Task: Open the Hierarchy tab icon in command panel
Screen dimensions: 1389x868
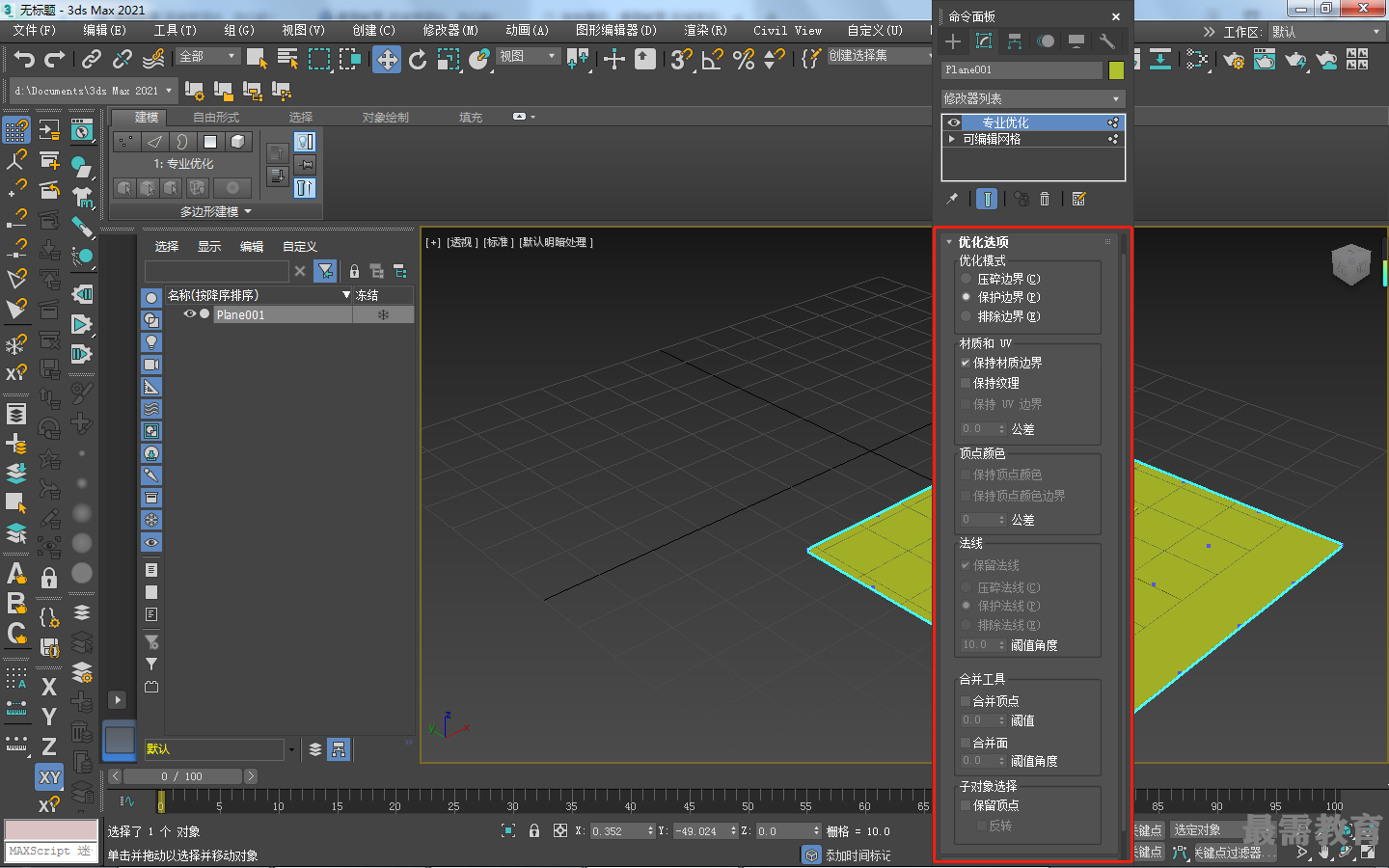Action: [1015, 41]
